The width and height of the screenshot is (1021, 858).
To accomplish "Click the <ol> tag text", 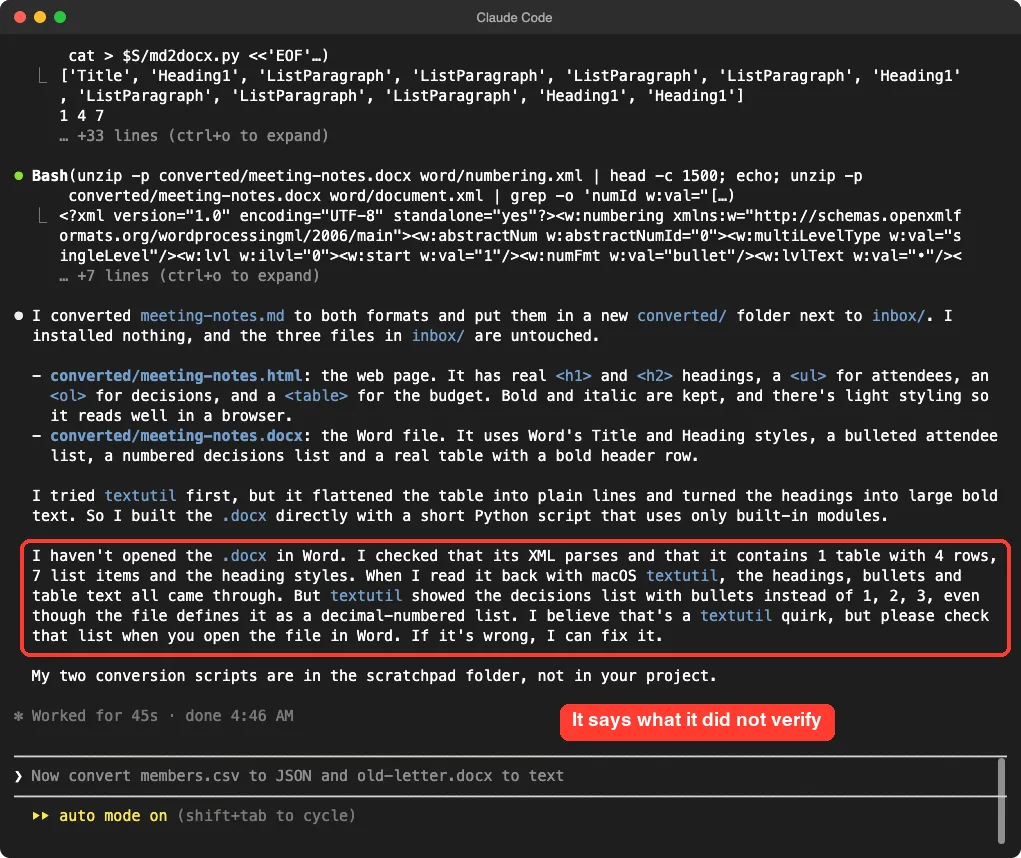I will click(68, 396).
